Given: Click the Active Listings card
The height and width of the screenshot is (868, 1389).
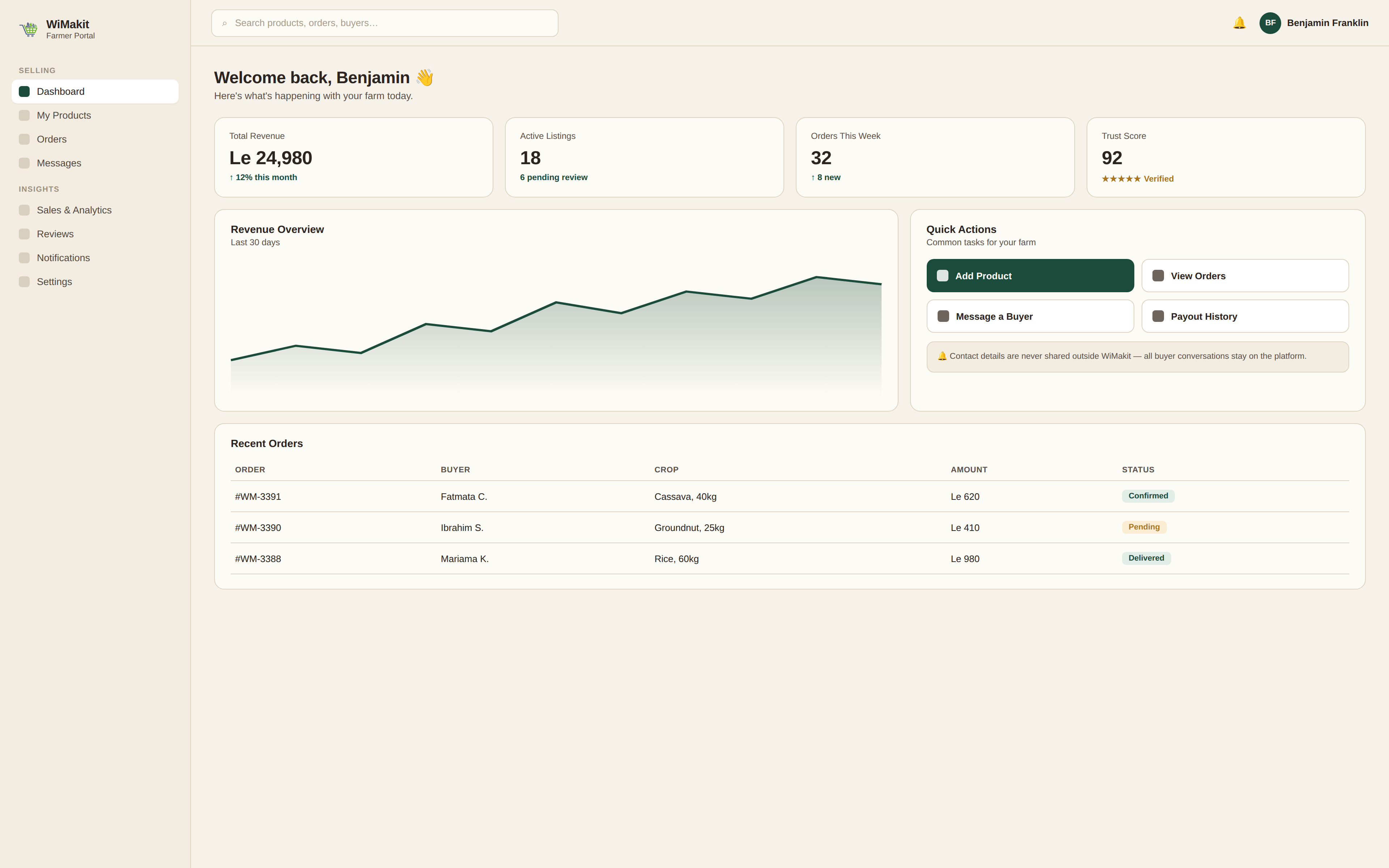Looking at the screenshot, I should pos(644,157).
